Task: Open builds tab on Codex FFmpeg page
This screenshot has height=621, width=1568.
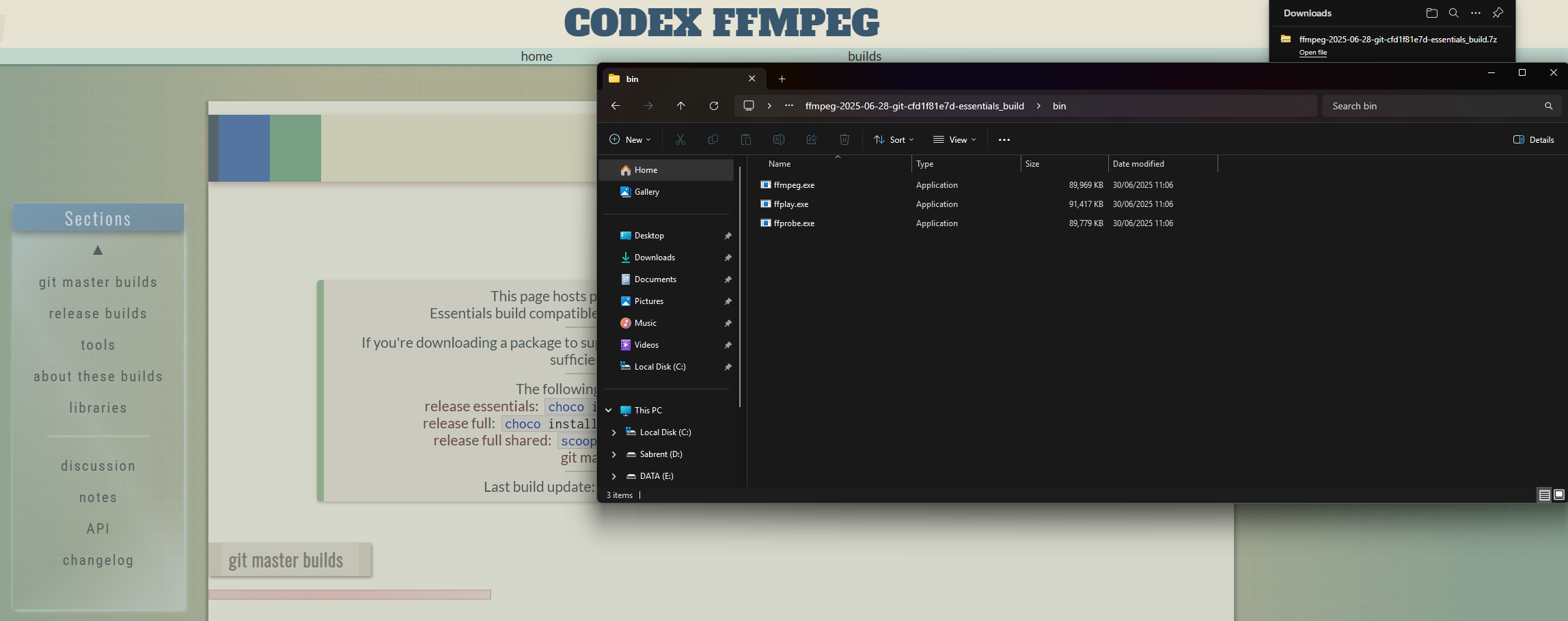Action: click(864, 56)
